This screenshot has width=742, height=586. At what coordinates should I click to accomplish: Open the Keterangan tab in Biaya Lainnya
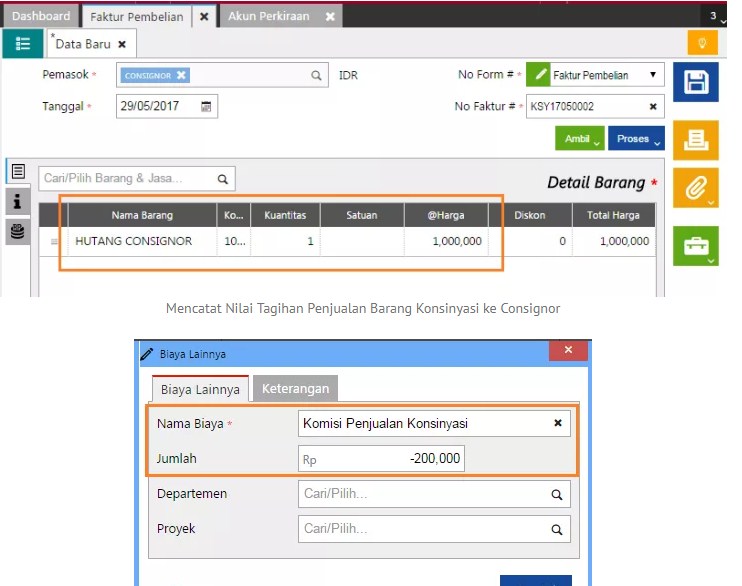tap(295, 389)
